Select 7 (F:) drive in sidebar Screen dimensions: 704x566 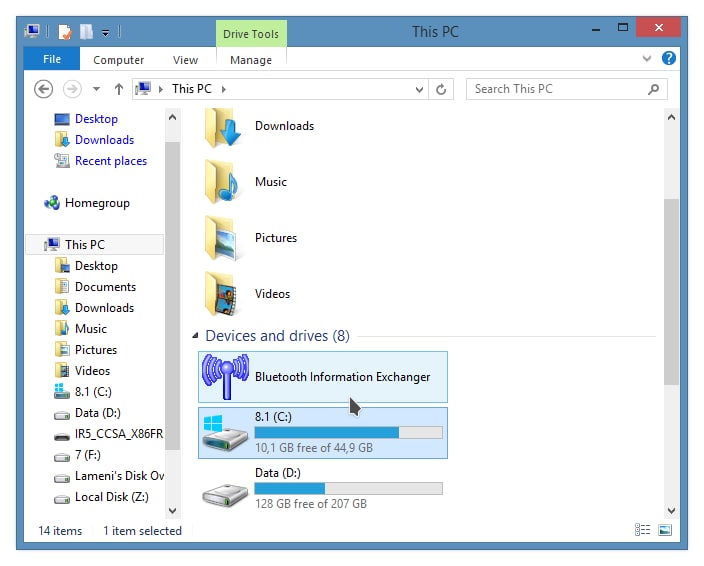(88, 455)
